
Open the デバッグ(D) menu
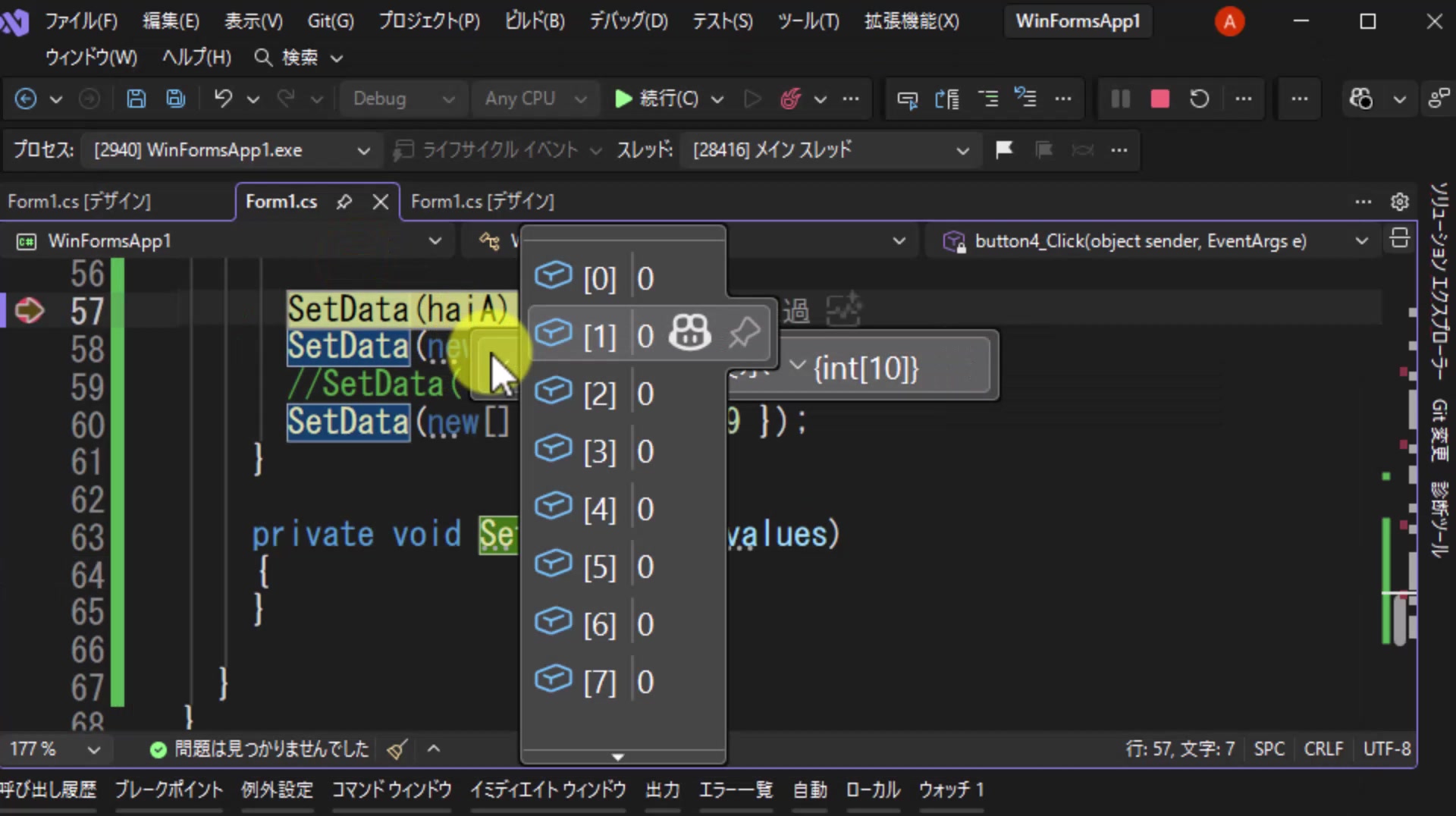pyautogui.click(x=629, y=20)
